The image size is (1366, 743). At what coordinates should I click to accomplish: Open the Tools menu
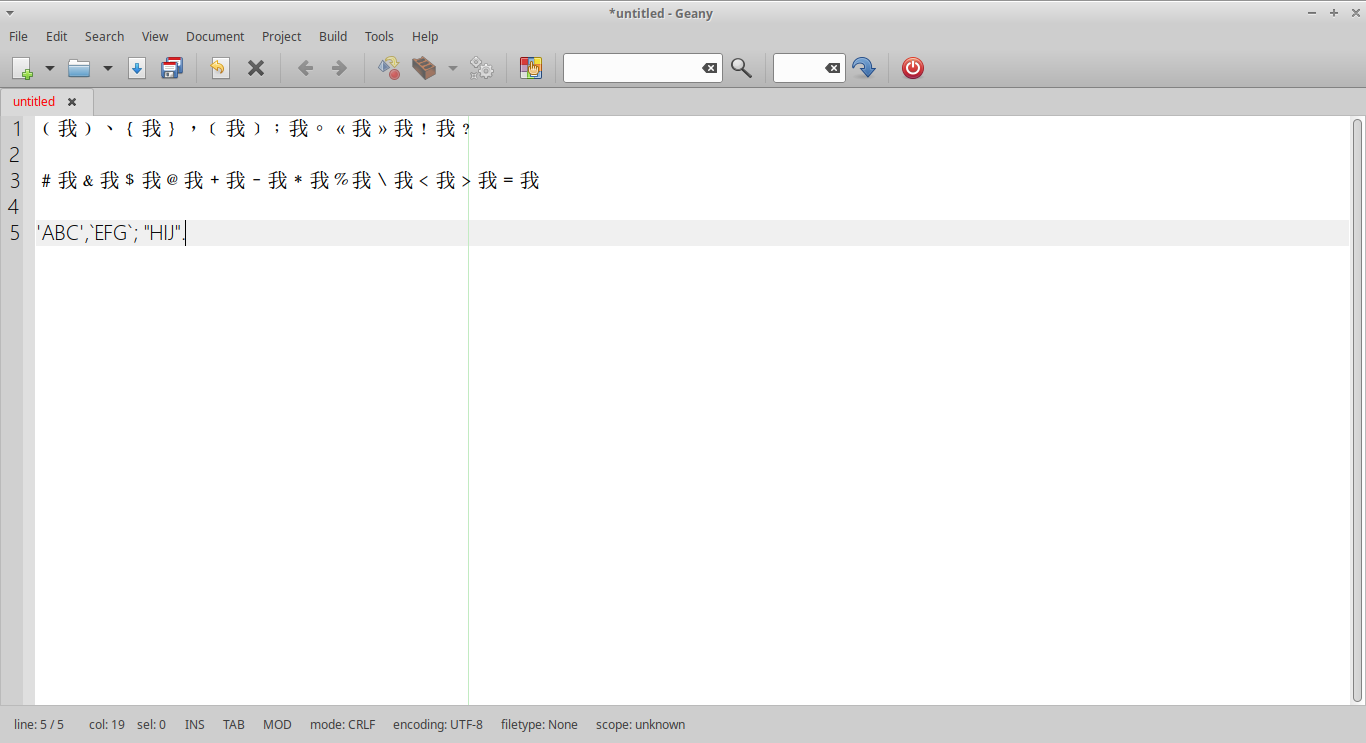point(379,36)
